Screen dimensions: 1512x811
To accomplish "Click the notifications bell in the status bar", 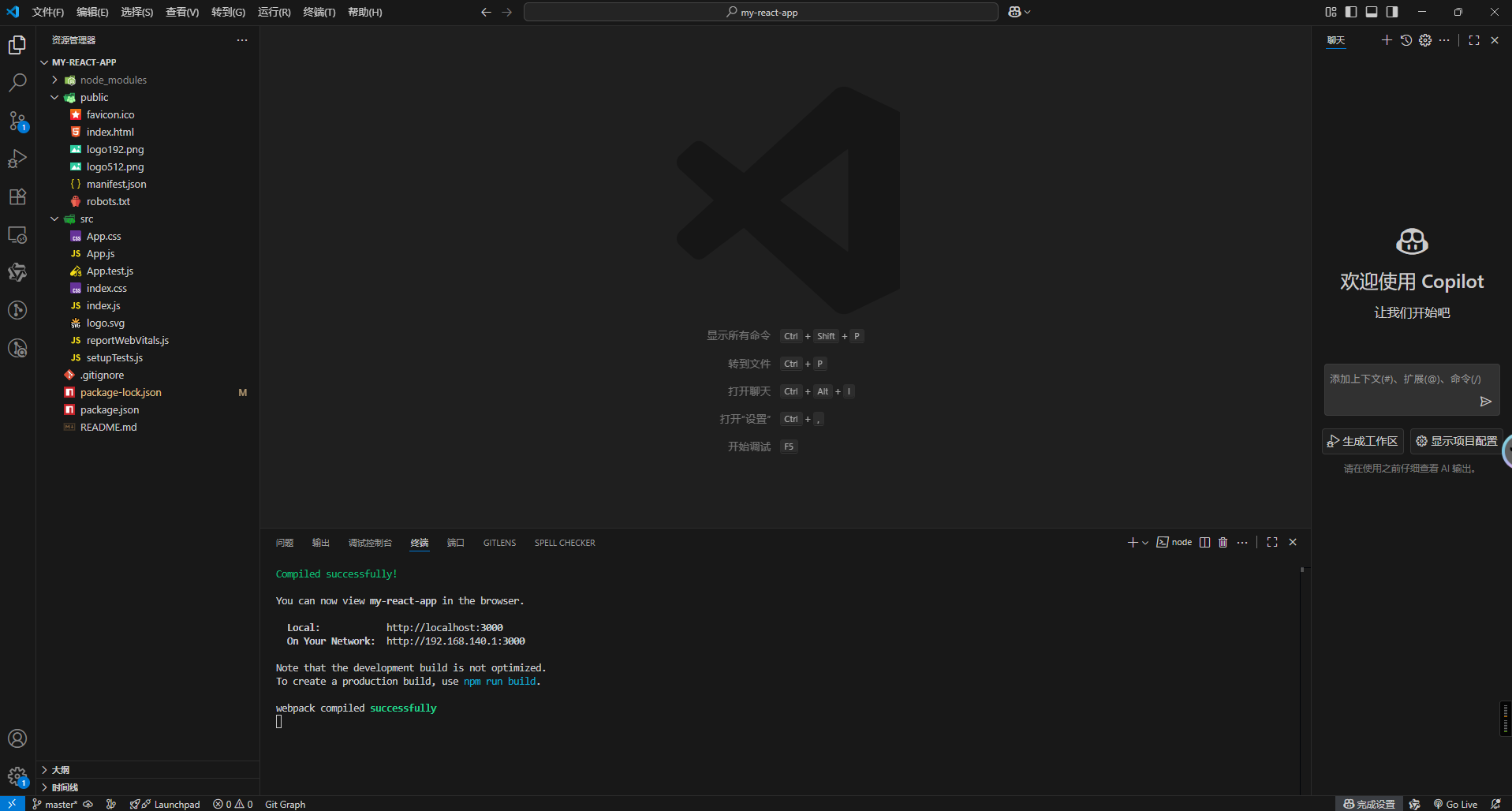I will (x=1495, y=804).
